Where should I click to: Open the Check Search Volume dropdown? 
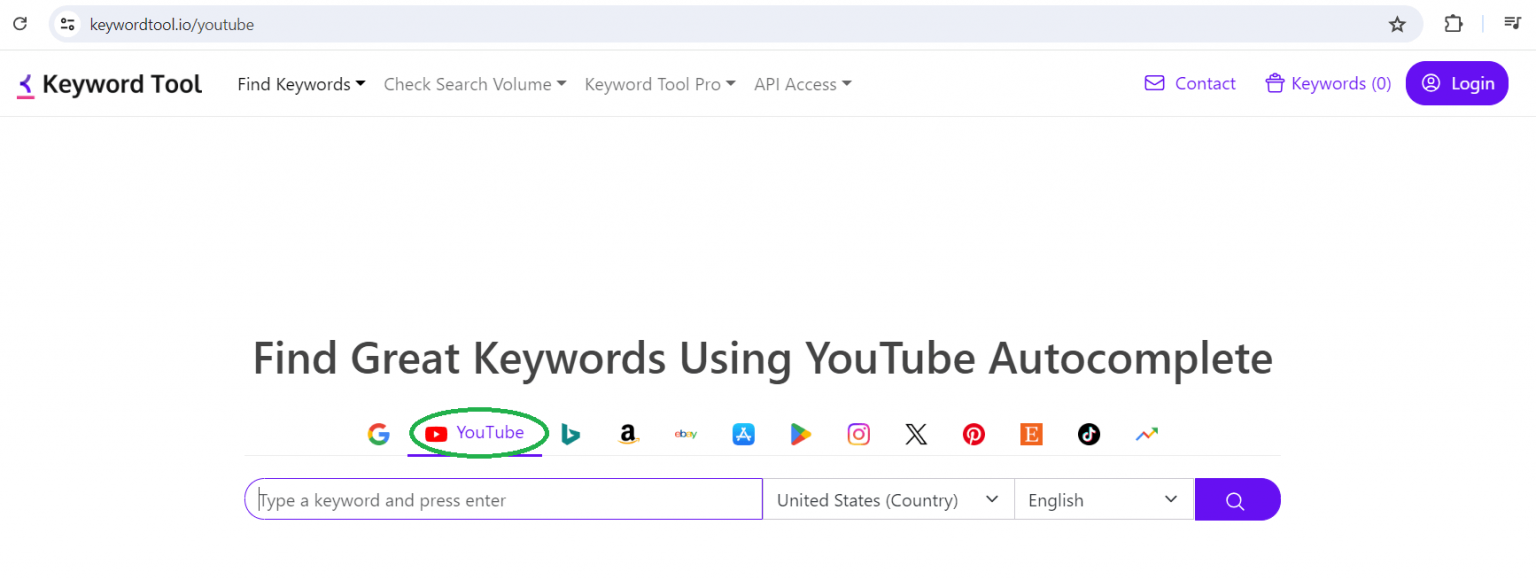point(475,84)
